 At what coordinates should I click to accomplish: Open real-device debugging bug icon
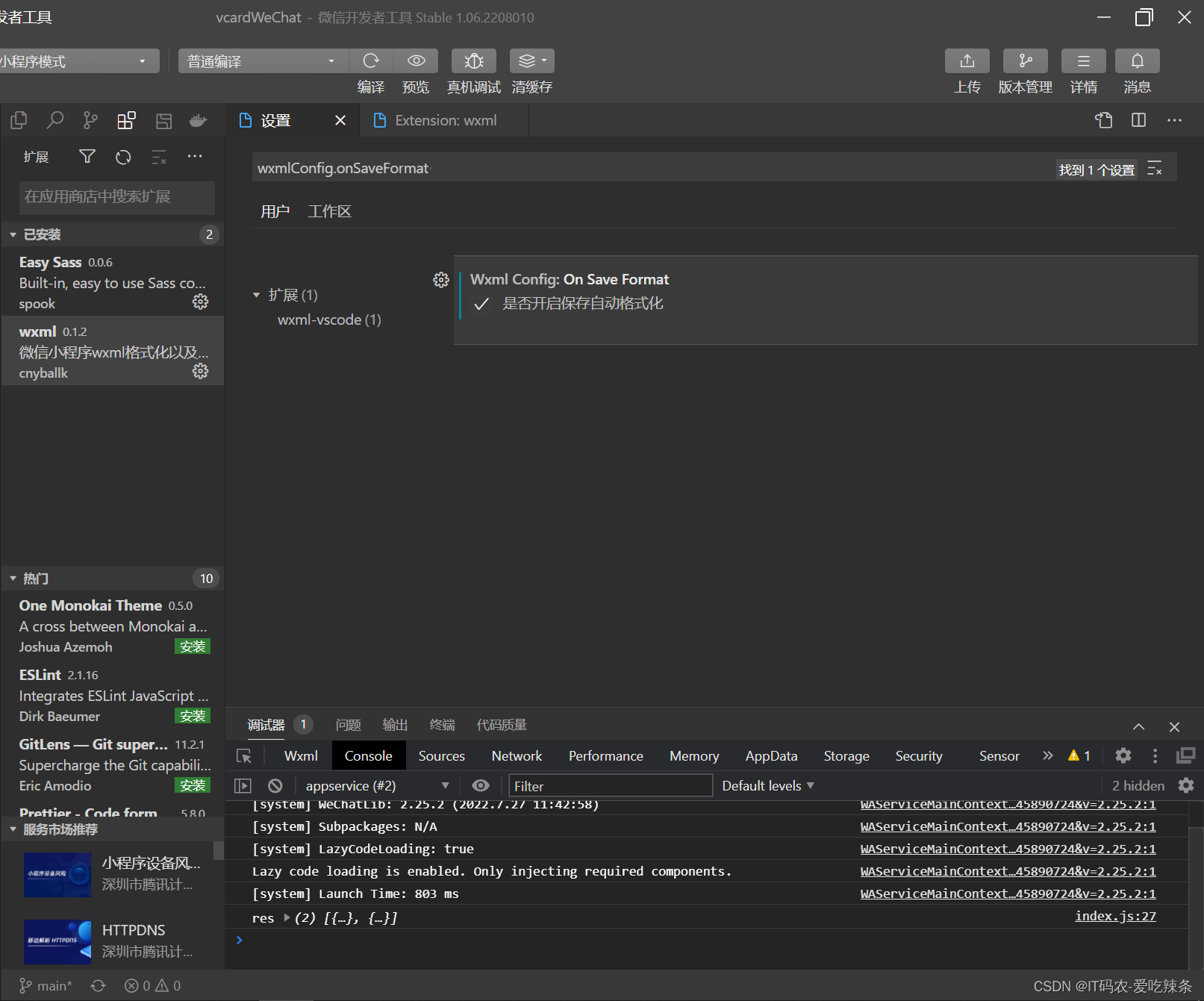pos(474,60)
